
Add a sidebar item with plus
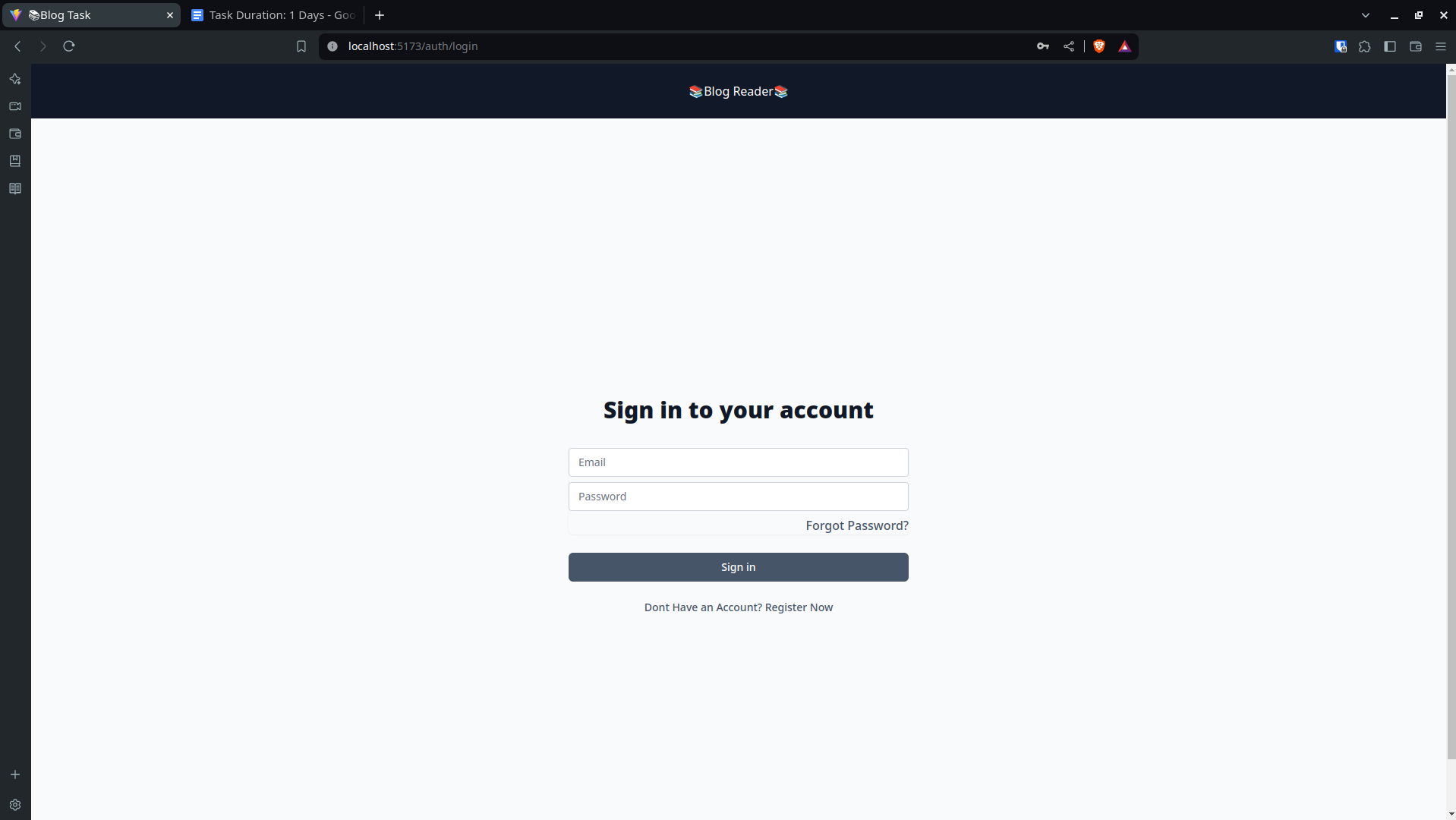15,774
